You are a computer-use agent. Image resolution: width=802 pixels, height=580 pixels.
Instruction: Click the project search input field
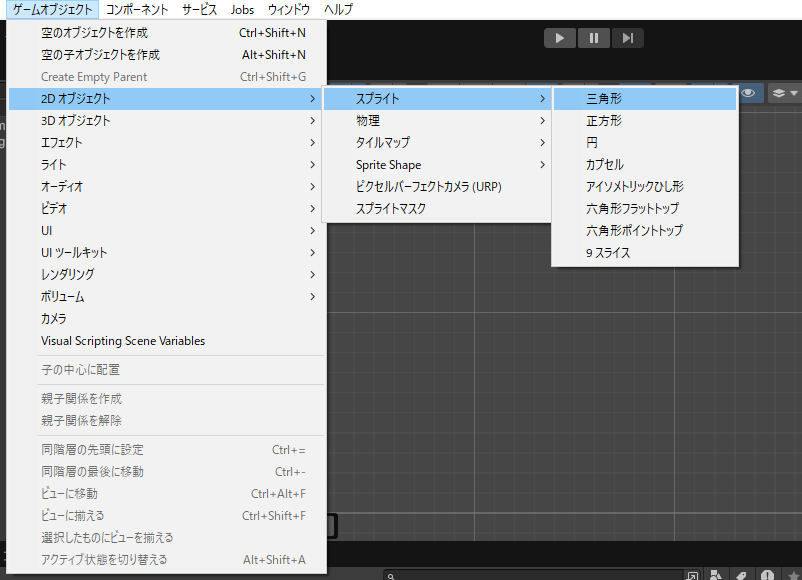(x=534, y=575)
